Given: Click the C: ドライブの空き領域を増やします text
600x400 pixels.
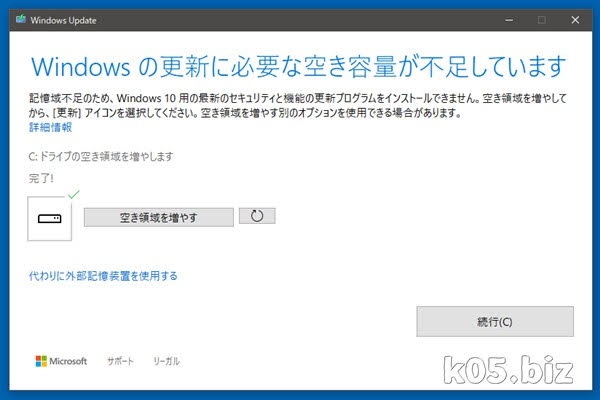Looking at the screenshot, I should click(x=101, y=157).
